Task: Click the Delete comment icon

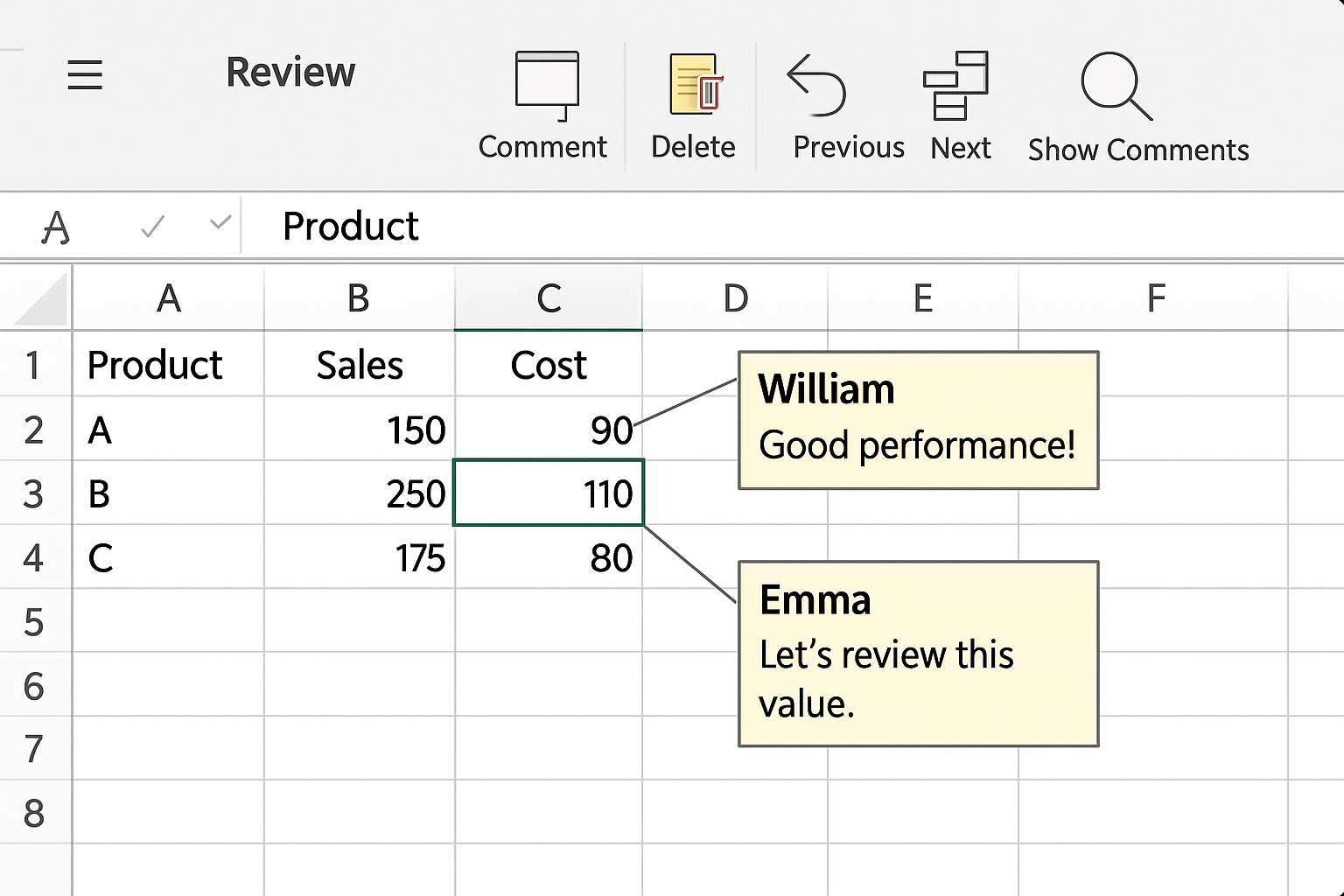Action: click(x=695, y=84)
